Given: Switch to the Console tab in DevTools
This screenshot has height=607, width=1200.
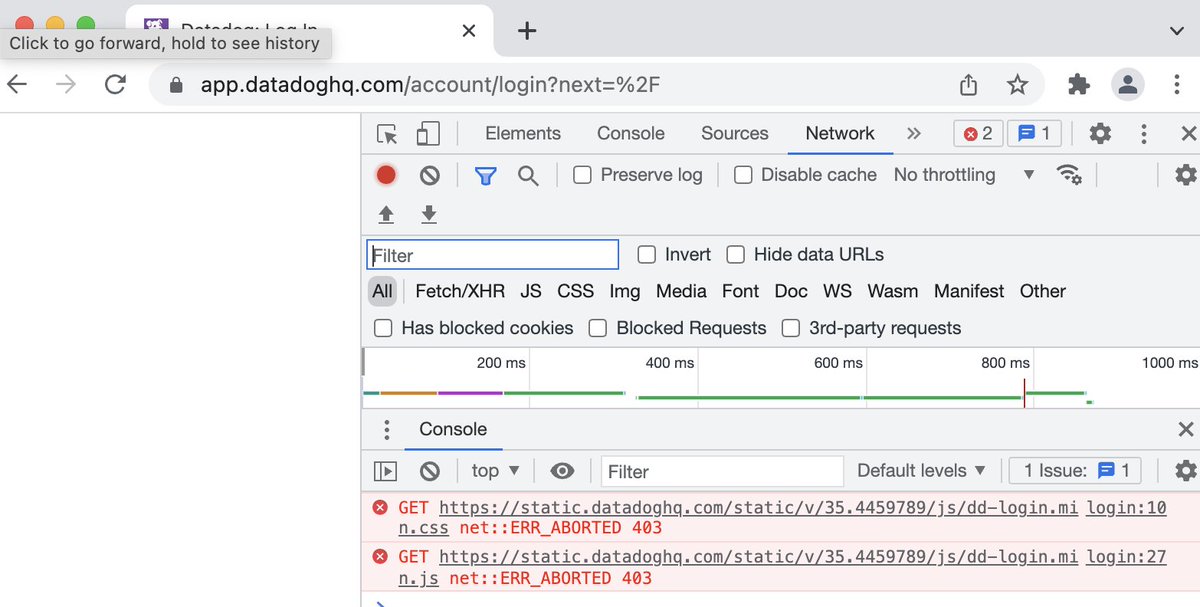Looking at the screenshot, I should coord(631,134).
